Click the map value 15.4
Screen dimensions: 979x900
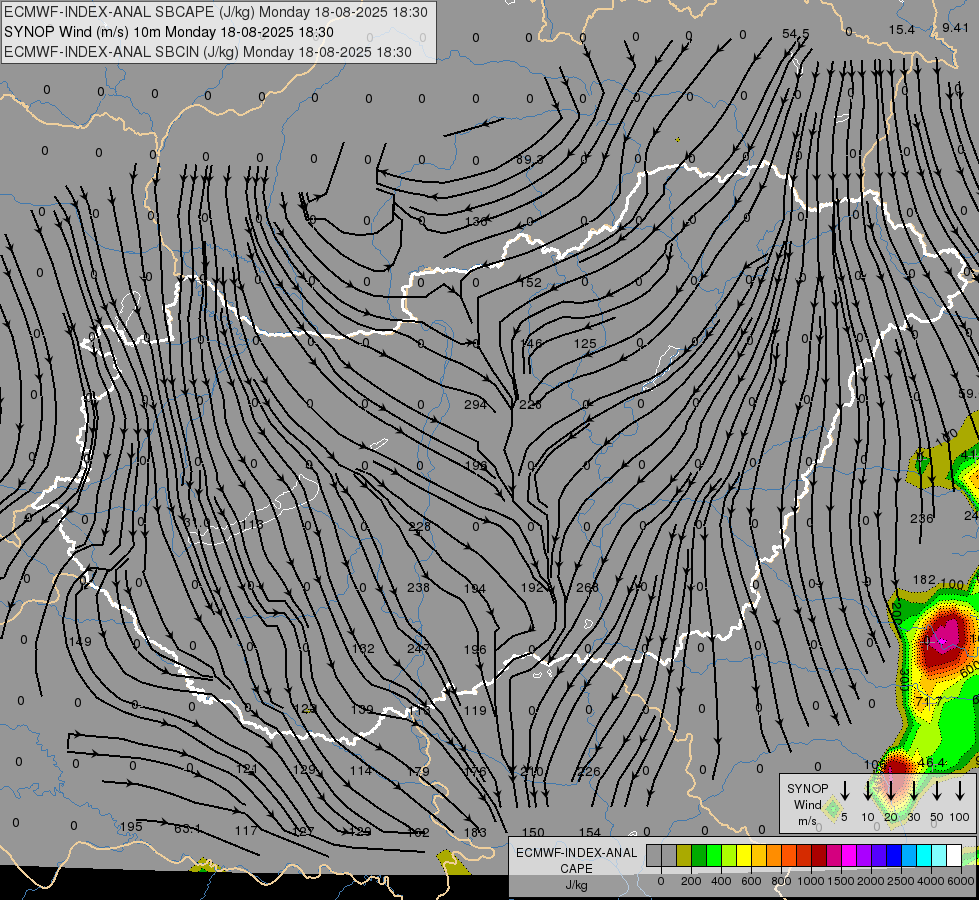tap(902, 30)
